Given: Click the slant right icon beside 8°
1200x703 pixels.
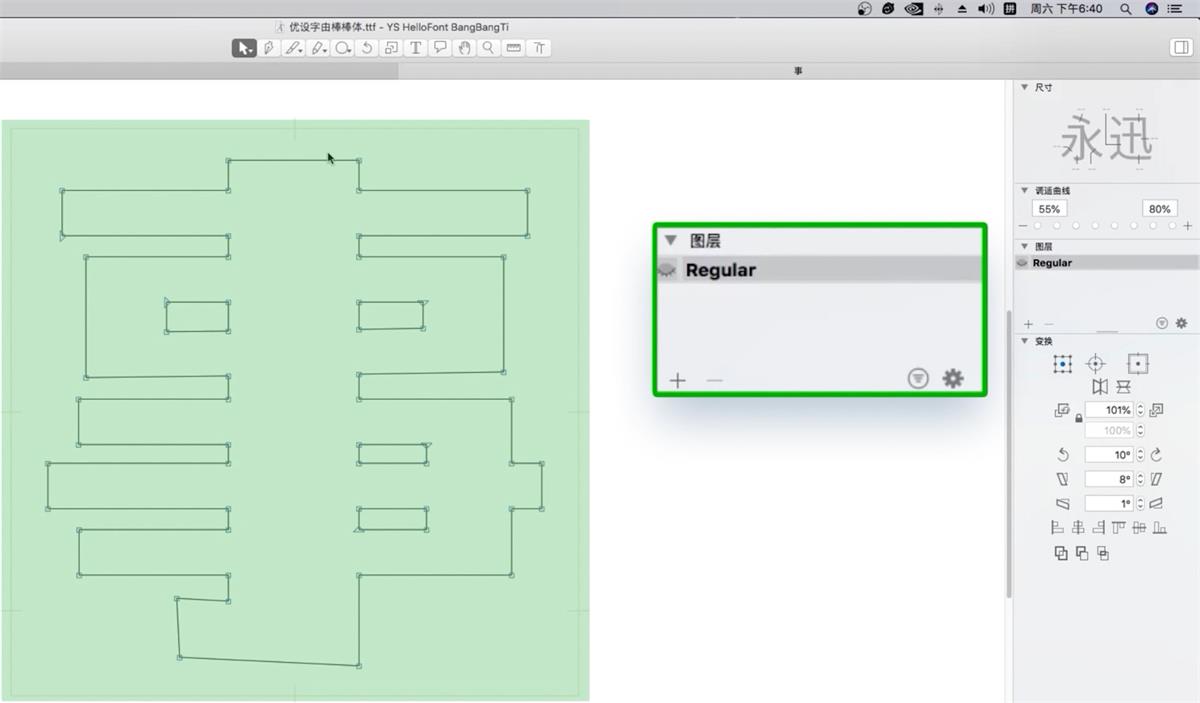Looking at the screenshot, I should [x=1156, y=480].
